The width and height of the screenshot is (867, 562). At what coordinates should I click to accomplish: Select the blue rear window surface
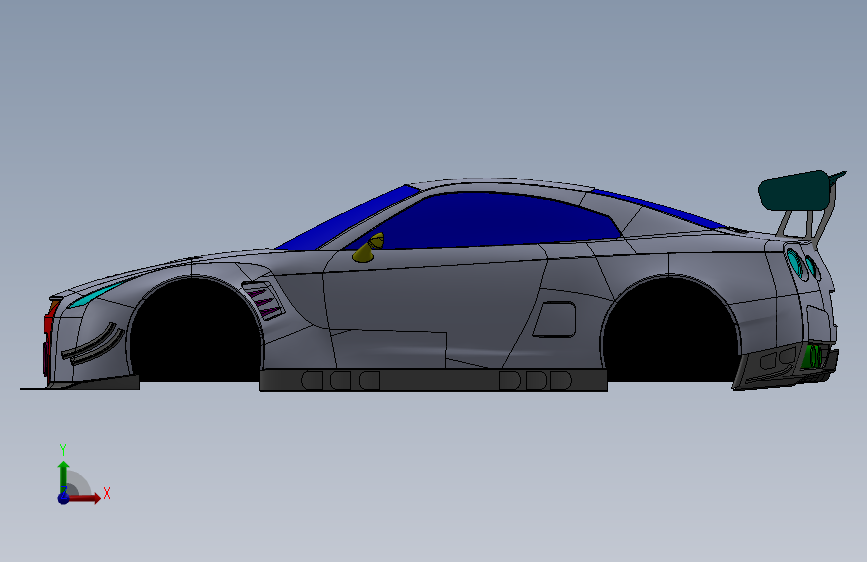pos(658,208)
